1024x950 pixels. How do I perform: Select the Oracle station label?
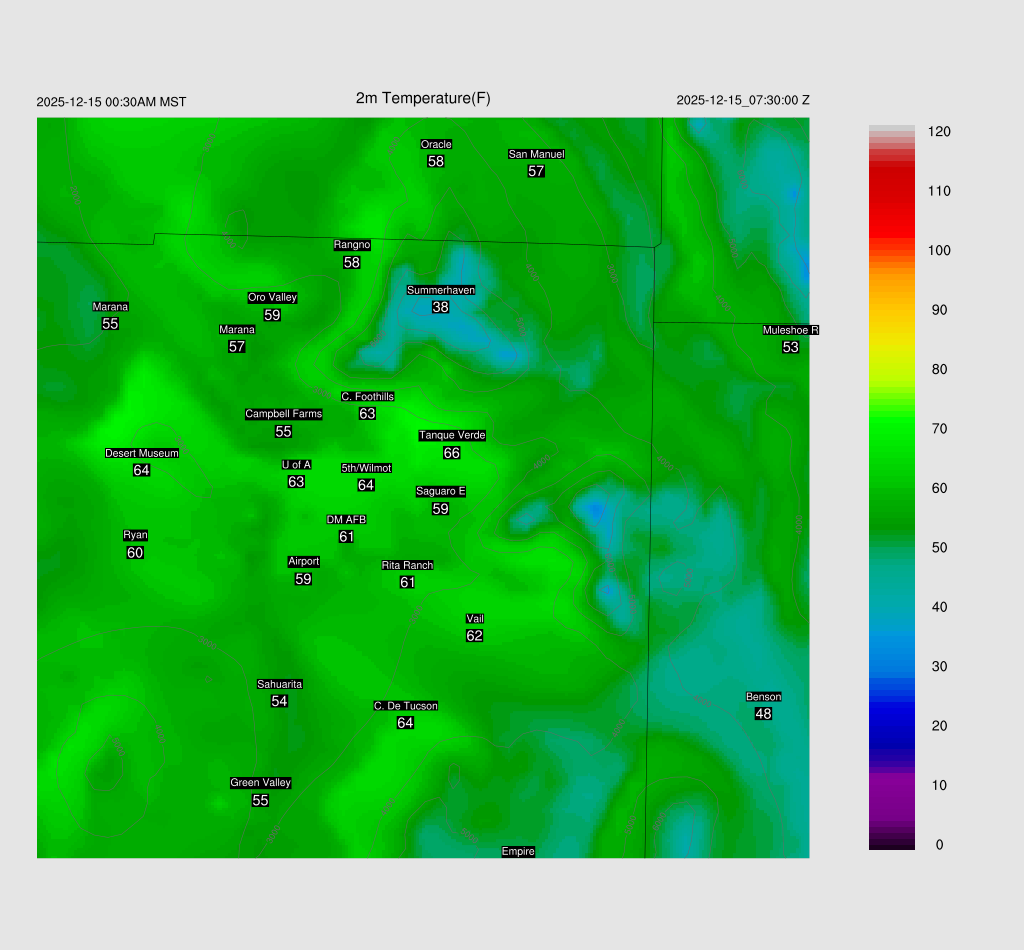coord(436,145)
